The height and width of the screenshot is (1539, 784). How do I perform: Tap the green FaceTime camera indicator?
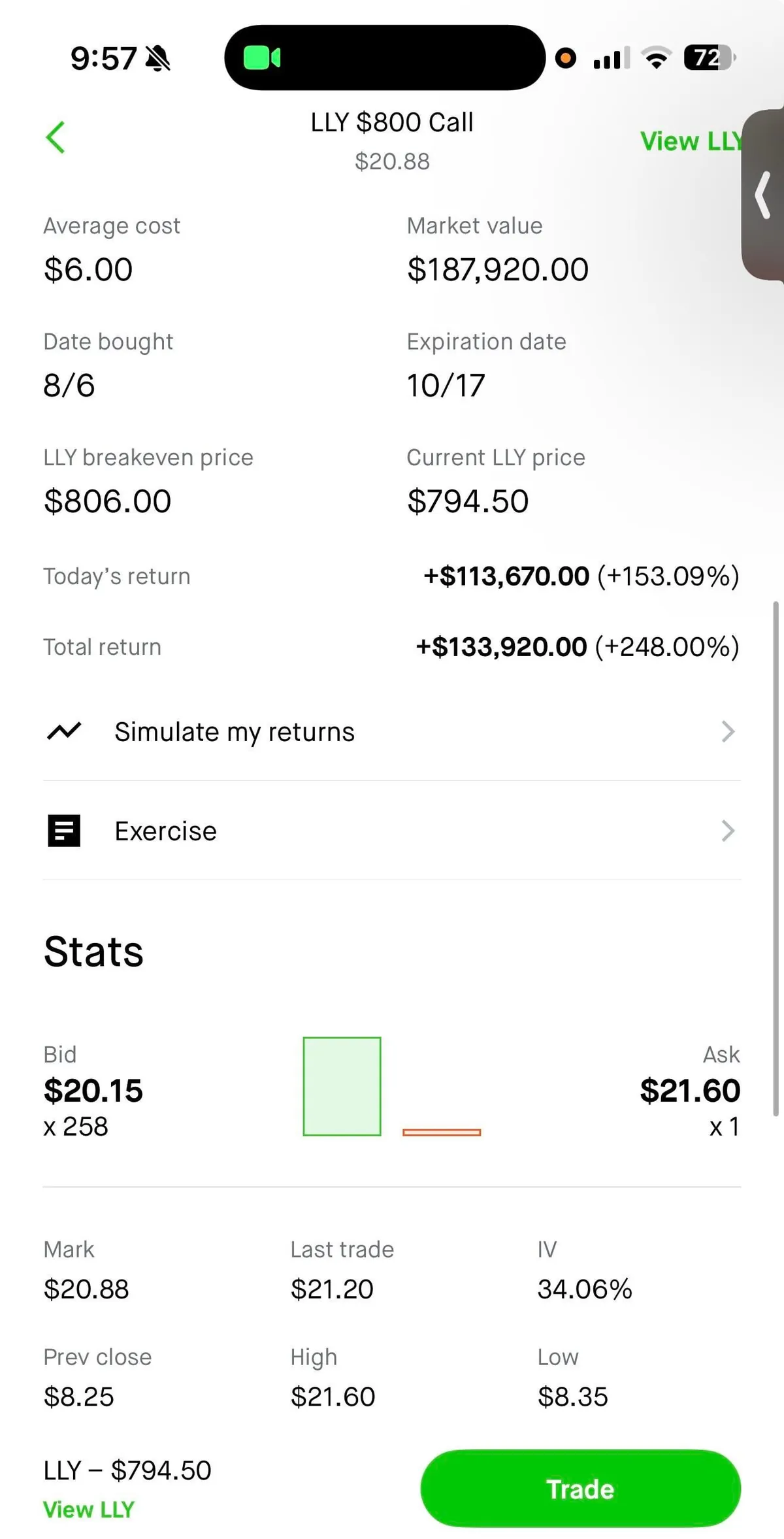coord(262,58)
